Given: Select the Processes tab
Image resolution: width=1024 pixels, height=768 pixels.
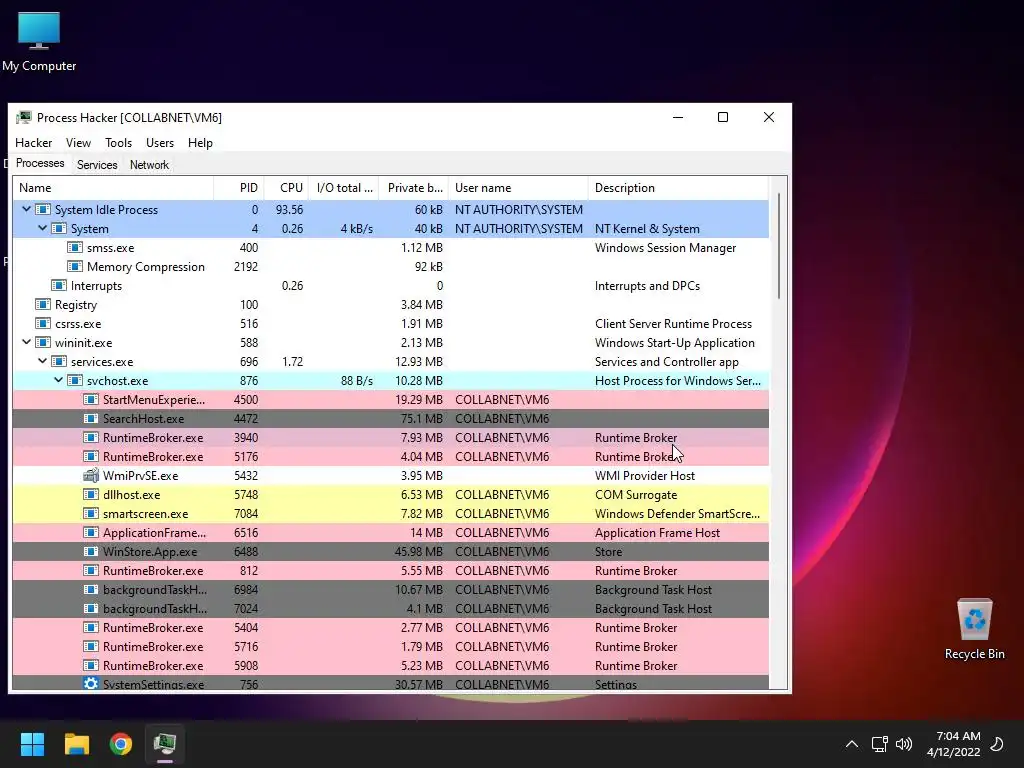Looking at the screenshot, I should pos(40,163).
